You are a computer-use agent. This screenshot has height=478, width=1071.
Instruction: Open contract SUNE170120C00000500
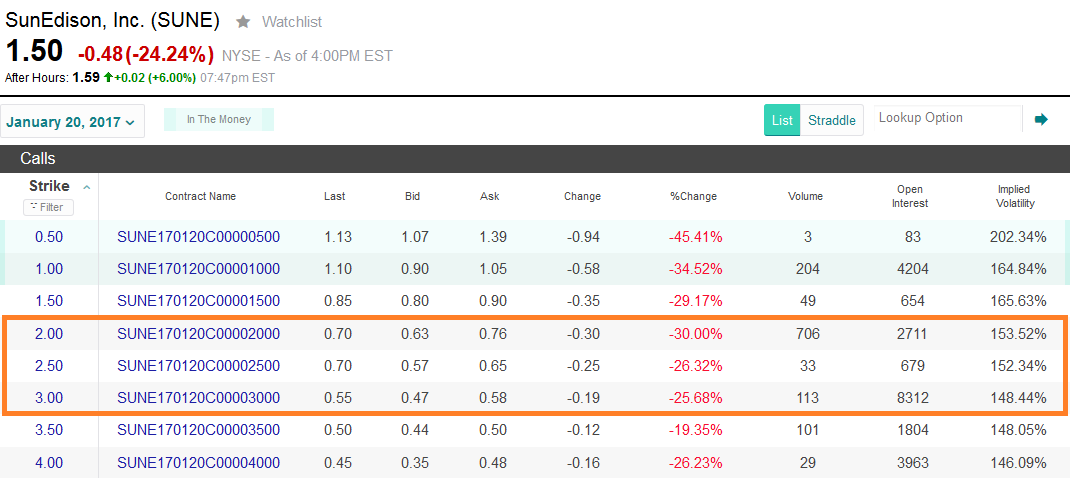[x=199, y=237]
